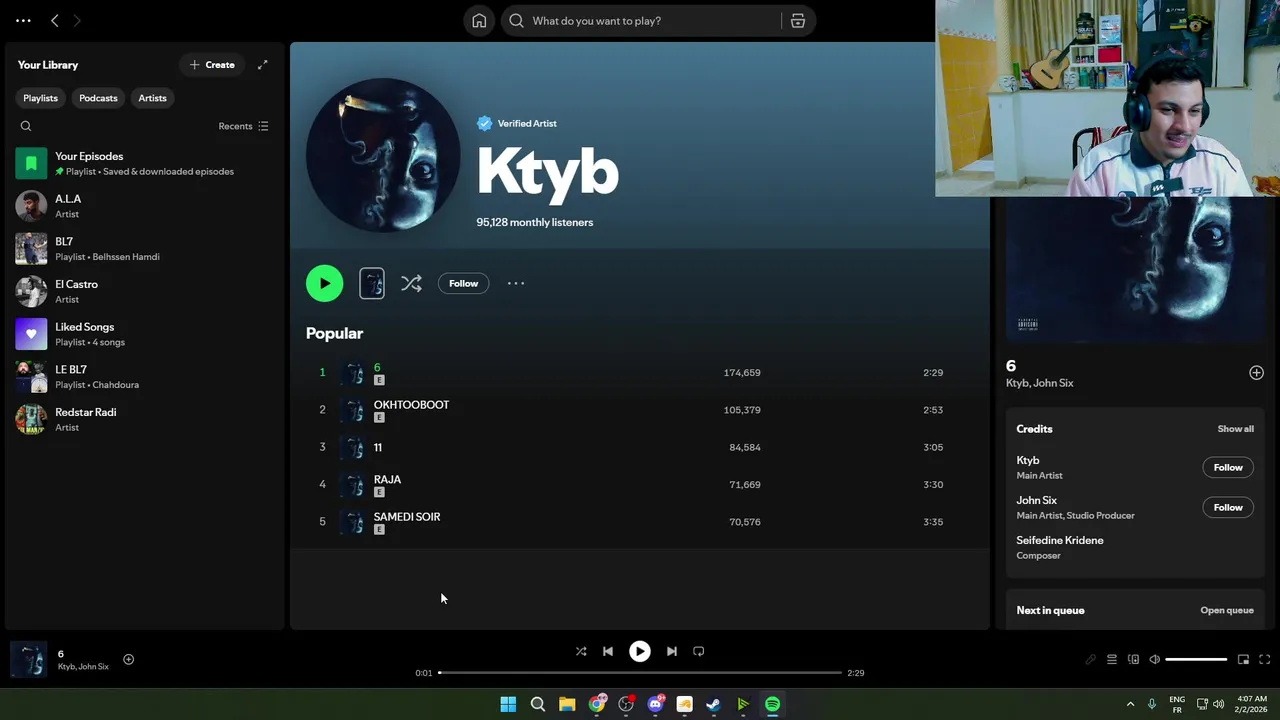Viewport: 1280px width, 720px height.
Task: Add song 6 to Liked Songs in sidebar
Action: [x=1256, y=373]
